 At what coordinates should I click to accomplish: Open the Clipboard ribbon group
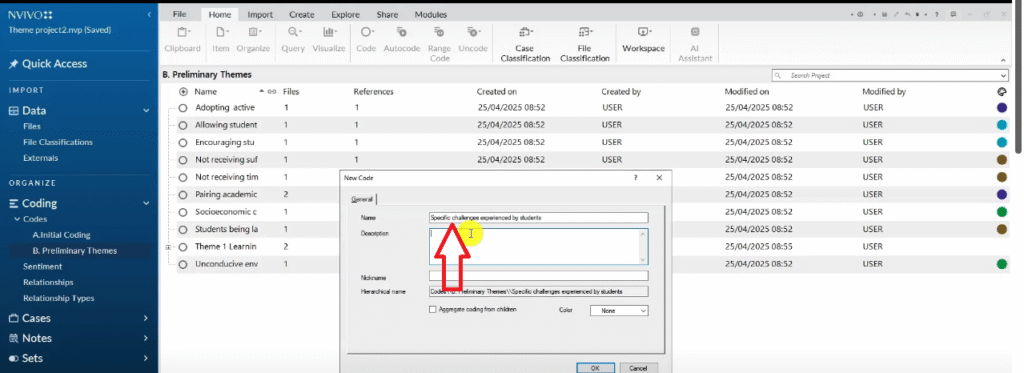coord(182,39)
